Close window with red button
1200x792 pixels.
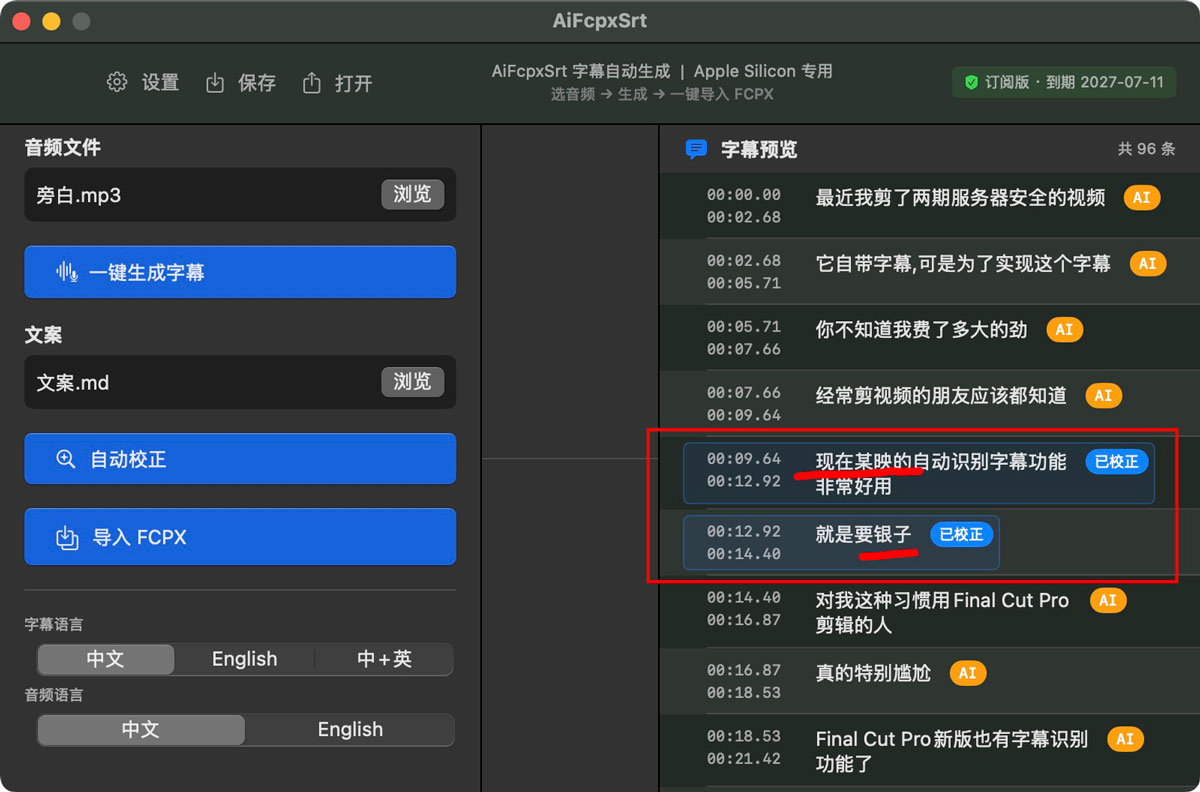(21, 21)
